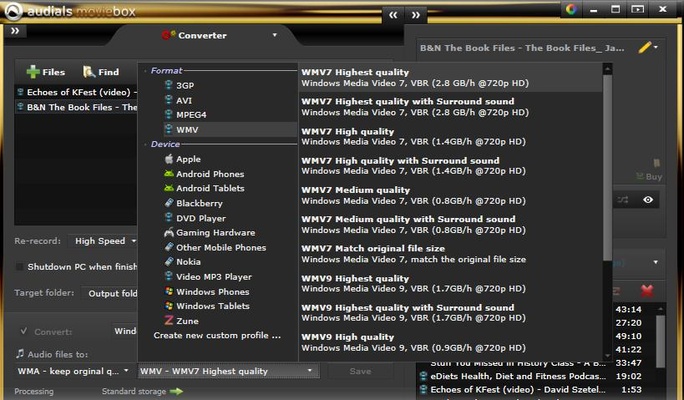Choose Android Tablets device category
The width and height of the screenshot is (684, 400).
[210, 188]
